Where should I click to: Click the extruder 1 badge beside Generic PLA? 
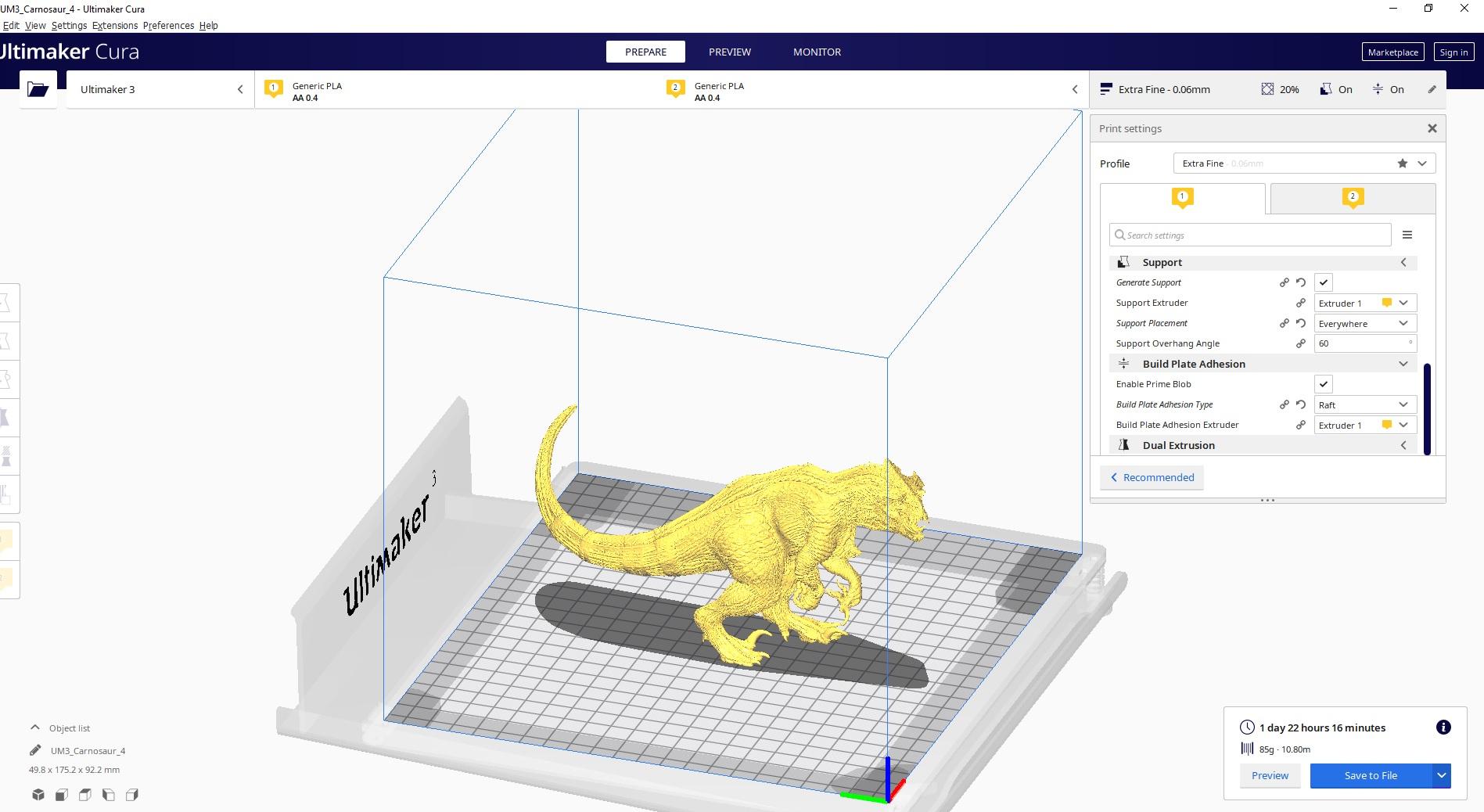[274, 88]
